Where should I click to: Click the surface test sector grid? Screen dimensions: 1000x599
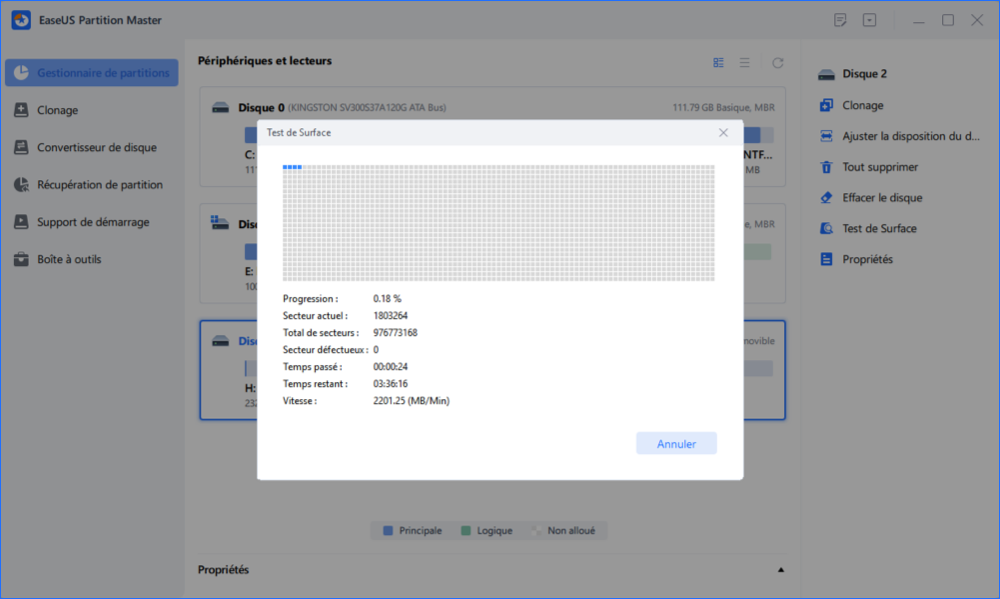coord(498,222)
